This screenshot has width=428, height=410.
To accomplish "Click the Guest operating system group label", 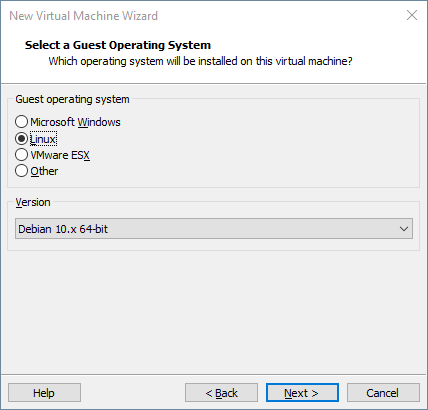I will [x=72, y=99].
